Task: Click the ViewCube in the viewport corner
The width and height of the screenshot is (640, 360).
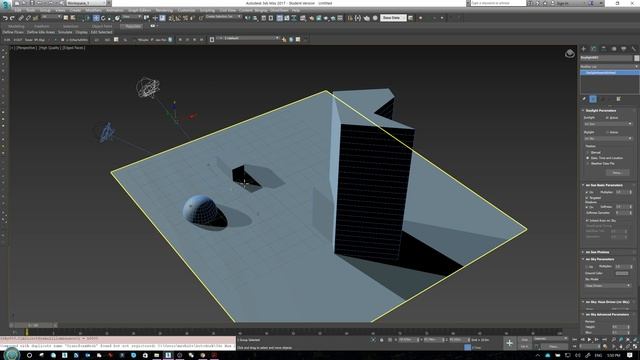Action: click(x=570, y=53)
